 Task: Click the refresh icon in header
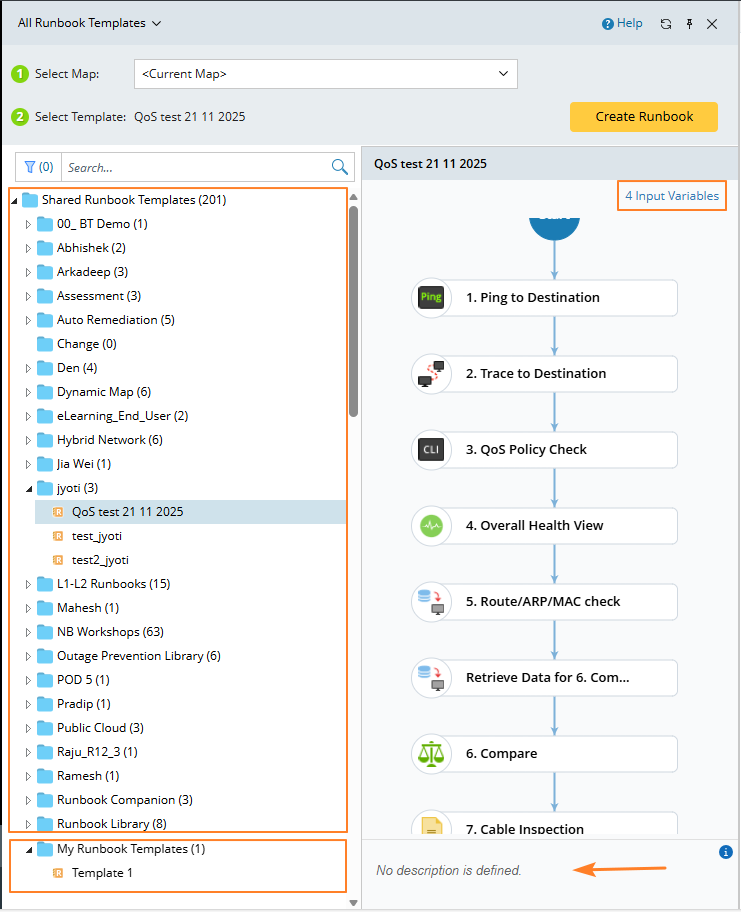tap(666, 24)
